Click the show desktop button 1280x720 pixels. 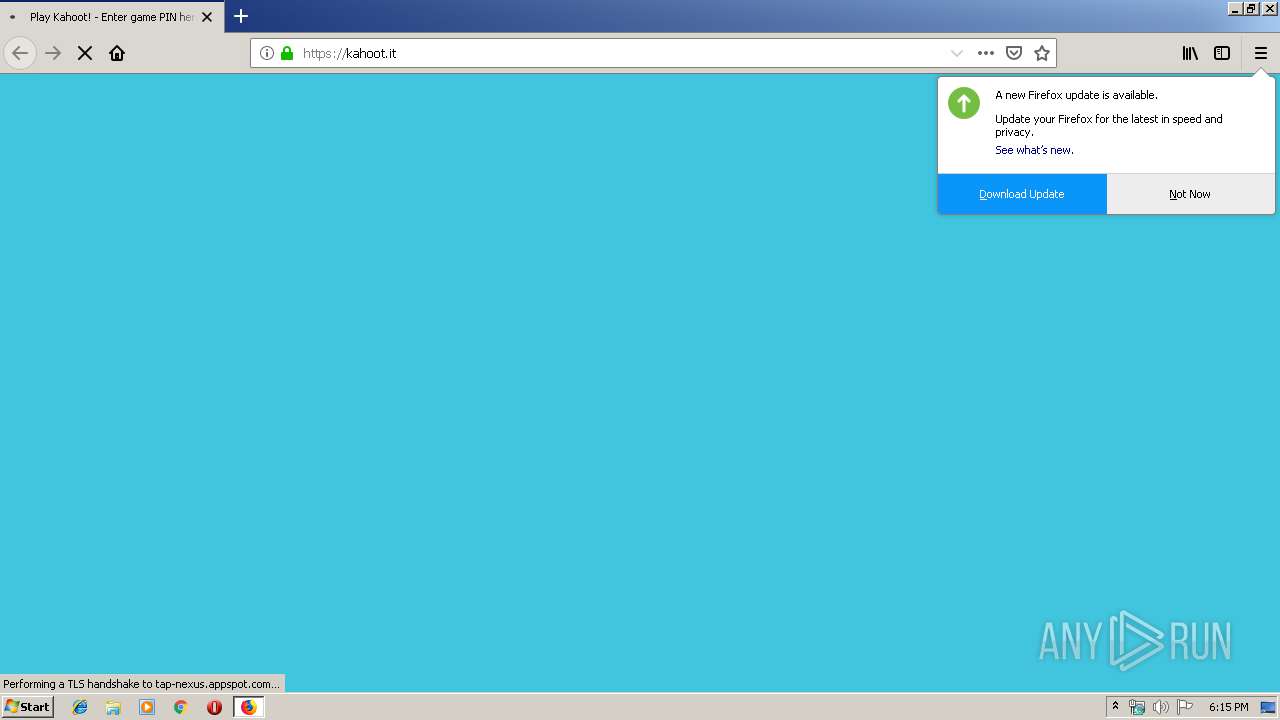(x=1269, y=707)
